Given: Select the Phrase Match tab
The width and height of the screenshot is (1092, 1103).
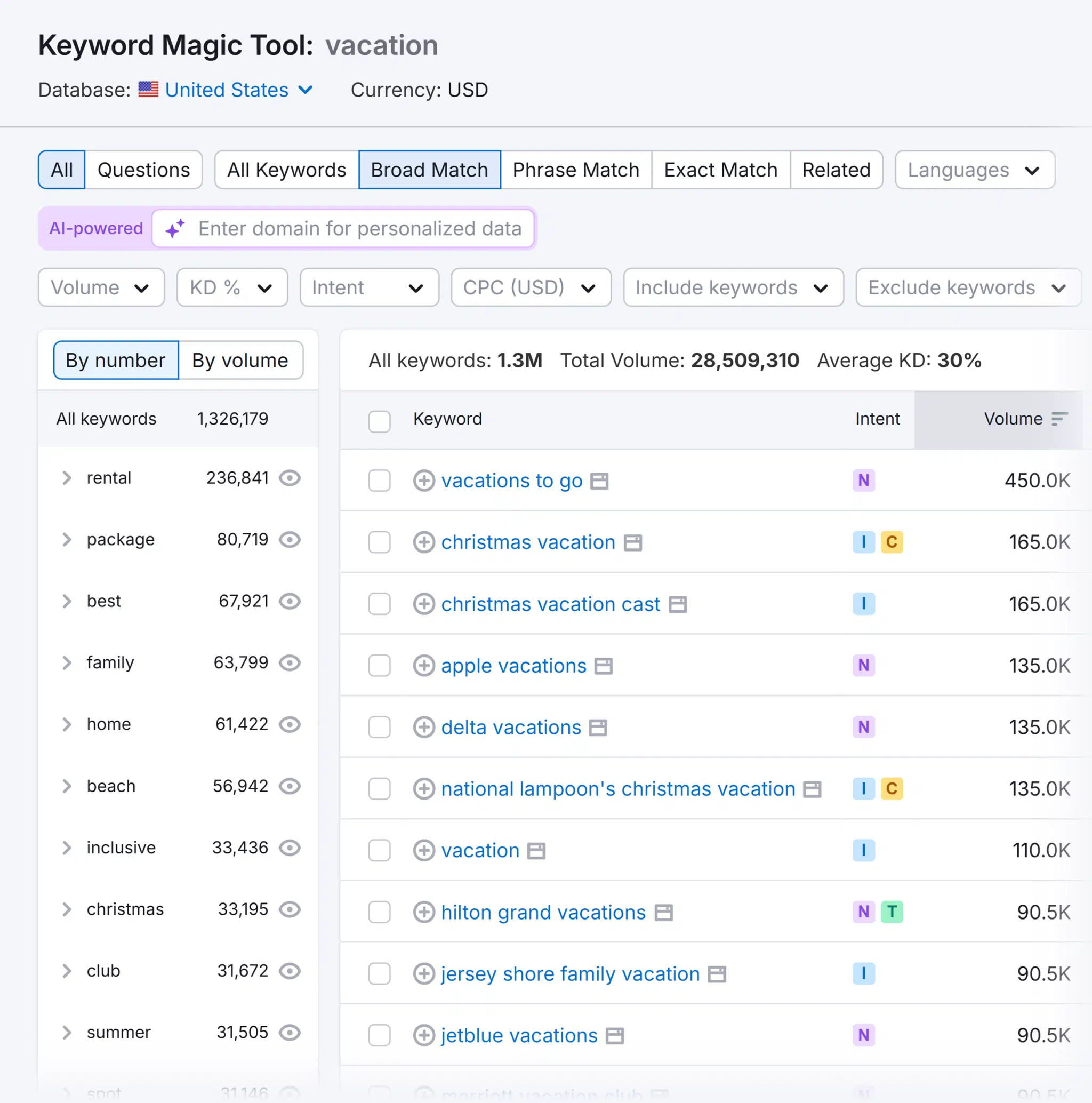Looking at the screenshot, I should 576,170.
